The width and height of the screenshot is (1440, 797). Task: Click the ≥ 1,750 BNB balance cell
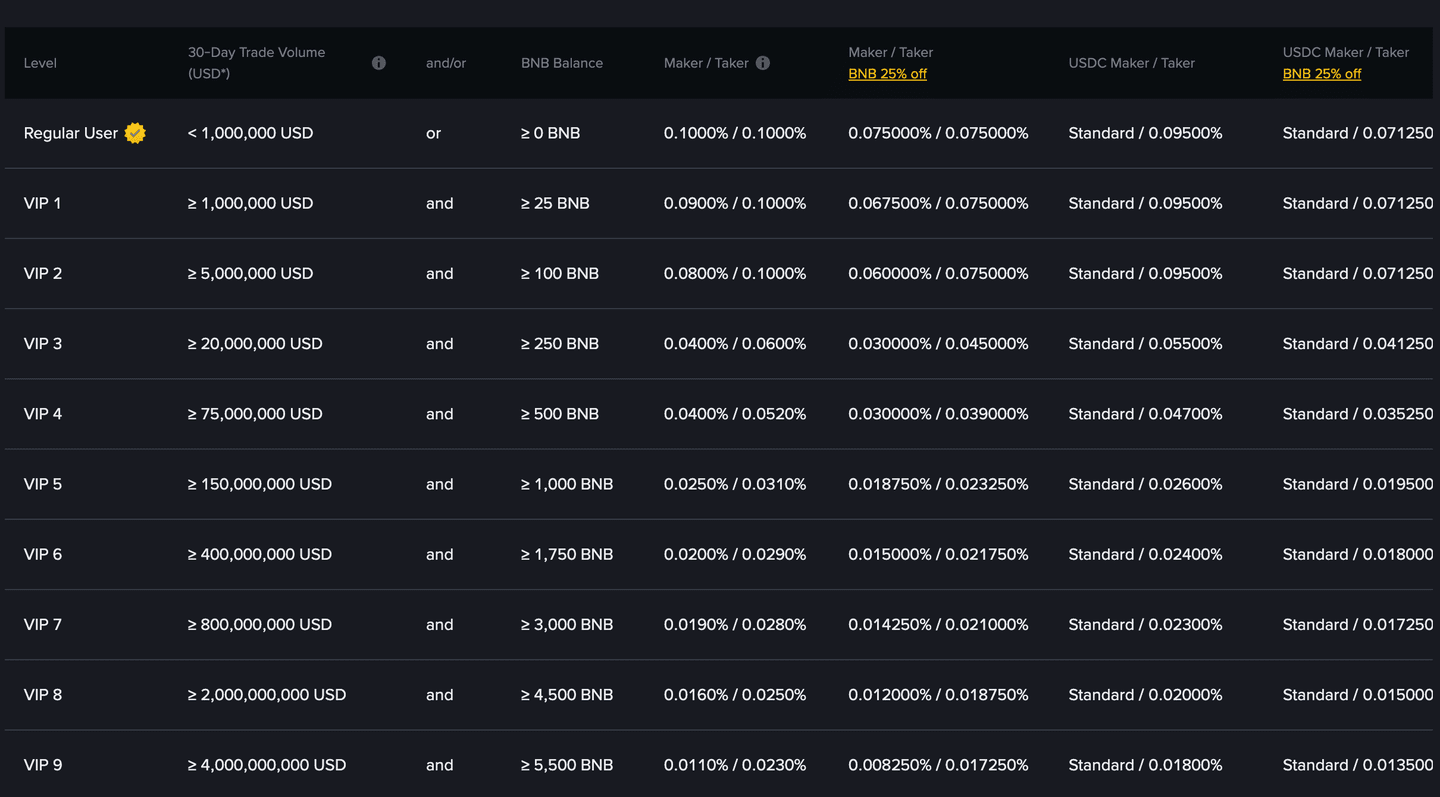pyautogui.click(x=566, y=554)
